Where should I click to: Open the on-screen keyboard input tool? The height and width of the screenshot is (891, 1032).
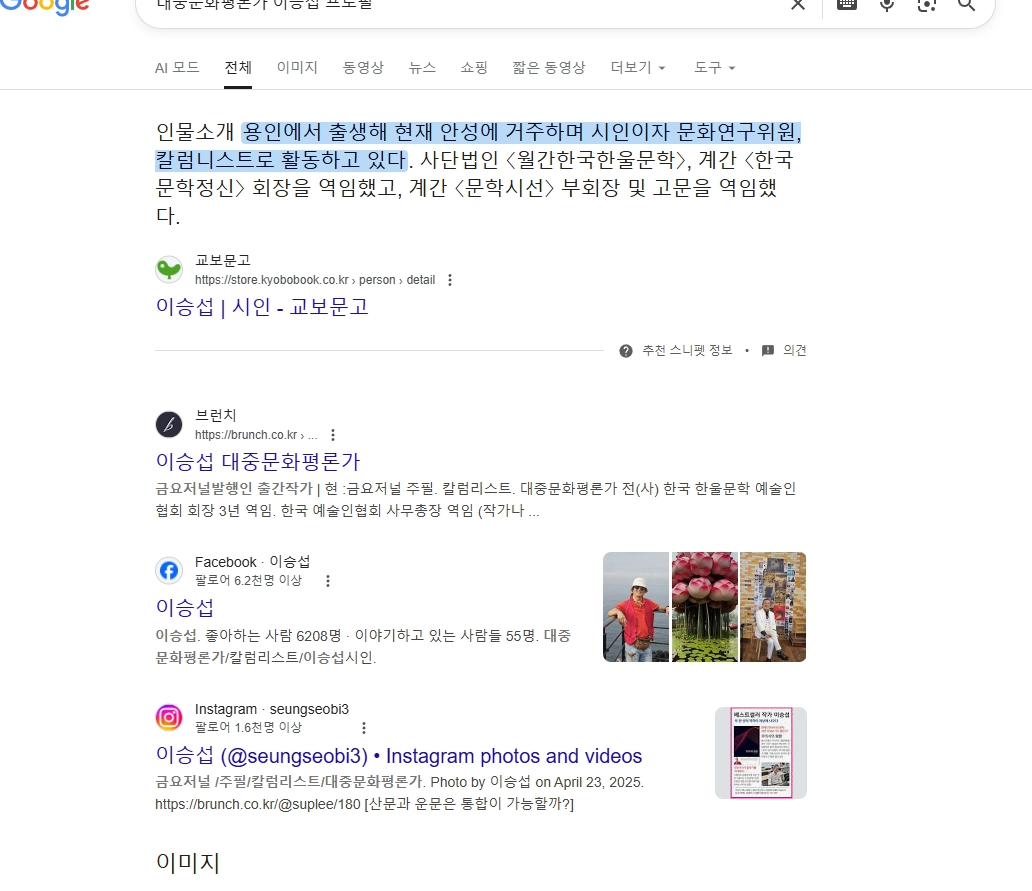[x=846, y=5]
